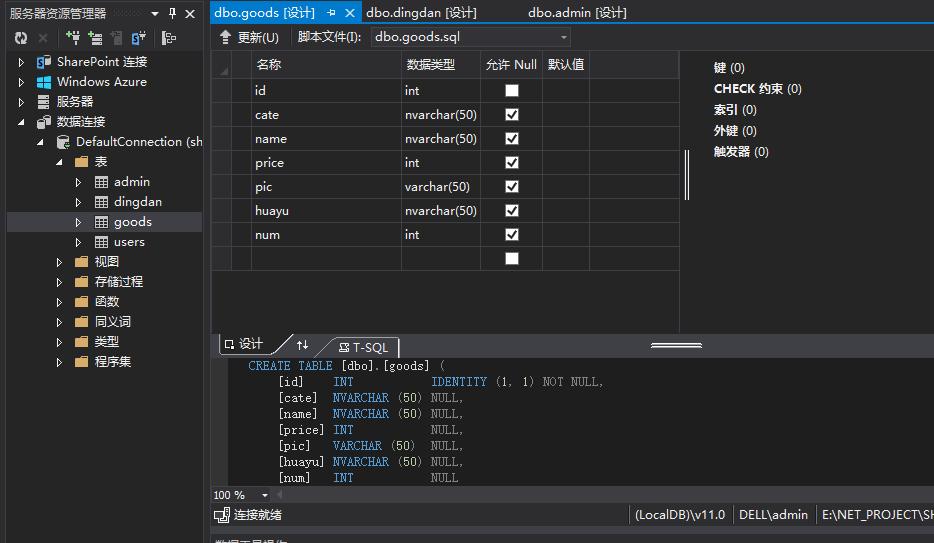Open Server Explorer window options arrow
Viewport: 934px width, 543px height.
(x=155, y=13)
